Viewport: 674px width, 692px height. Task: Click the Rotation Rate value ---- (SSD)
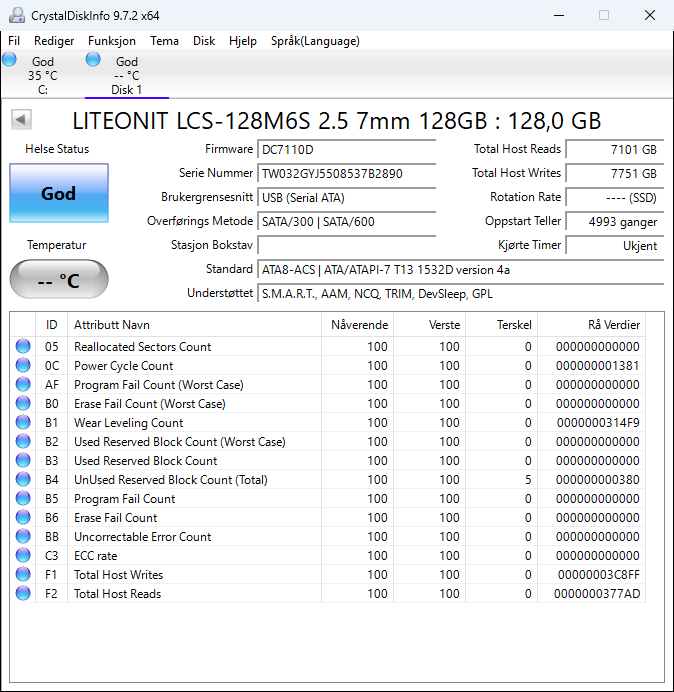tap(615, 198)
